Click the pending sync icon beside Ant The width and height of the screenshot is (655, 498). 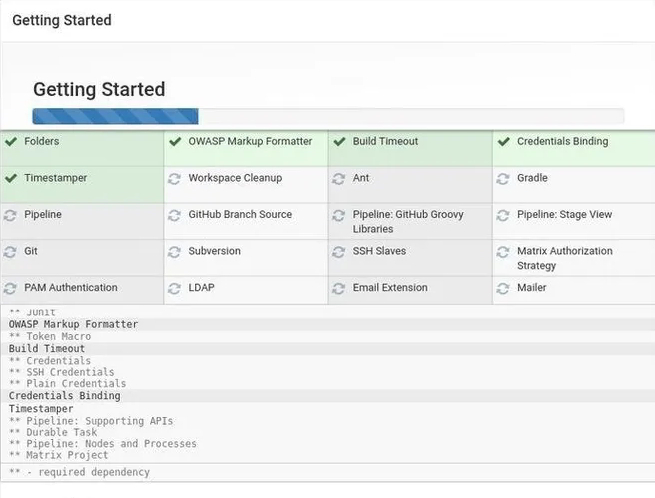click(x=339, y=179)
